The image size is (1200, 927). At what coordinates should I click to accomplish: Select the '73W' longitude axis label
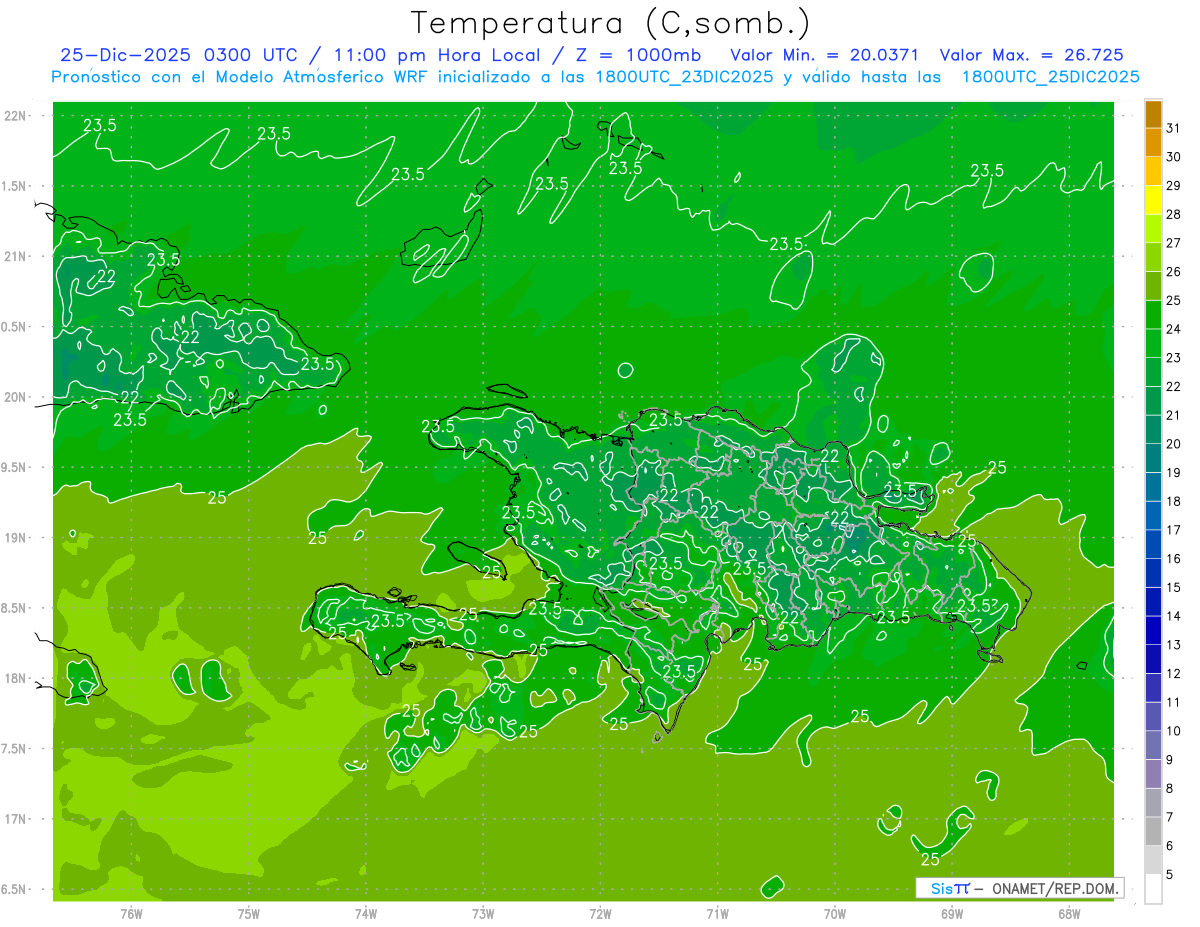coord(483,913)
